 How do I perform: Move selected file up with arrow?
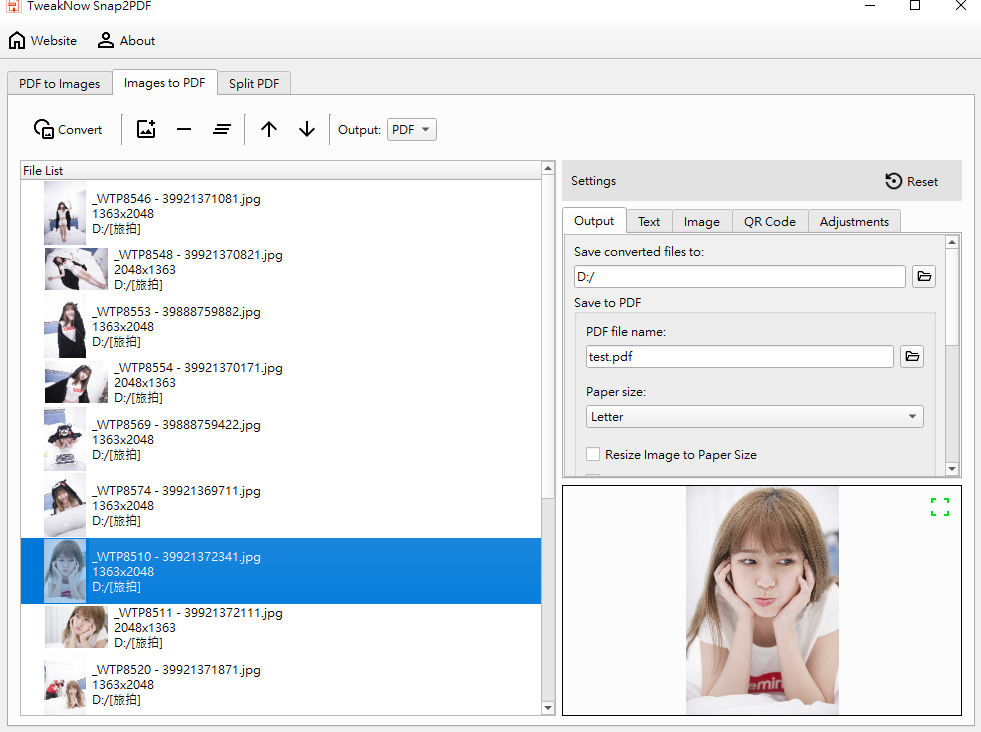[269, 130]
